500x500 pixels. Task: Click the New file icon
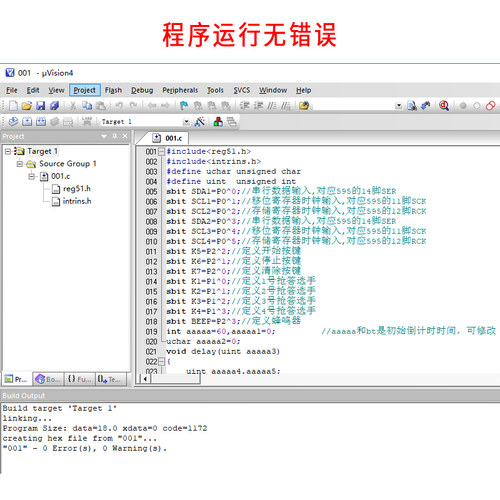click(13, 106)
